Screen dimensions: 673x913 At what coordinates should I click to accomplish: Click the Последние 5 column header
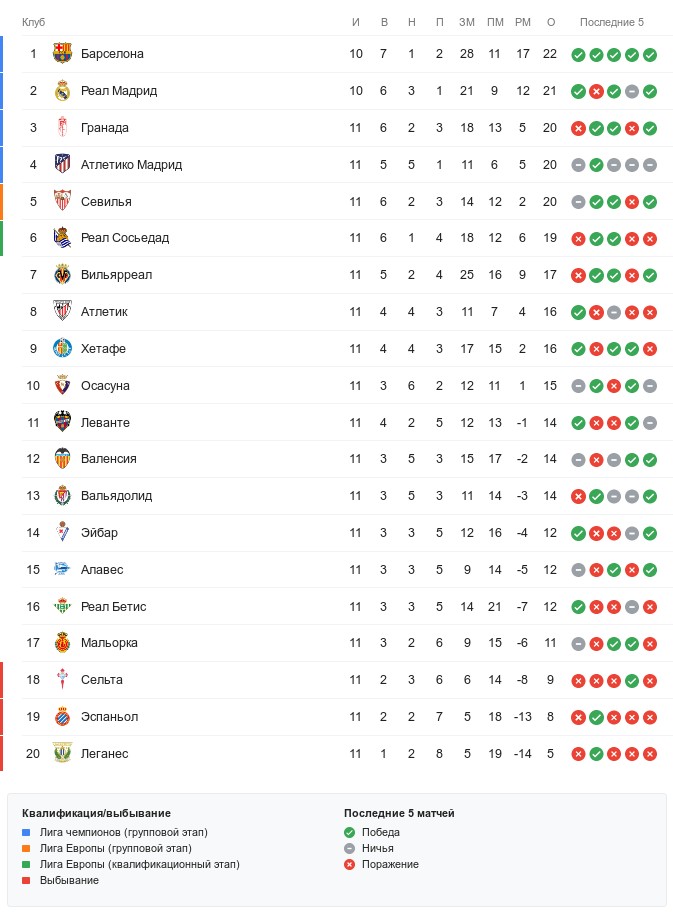[612, 23]
